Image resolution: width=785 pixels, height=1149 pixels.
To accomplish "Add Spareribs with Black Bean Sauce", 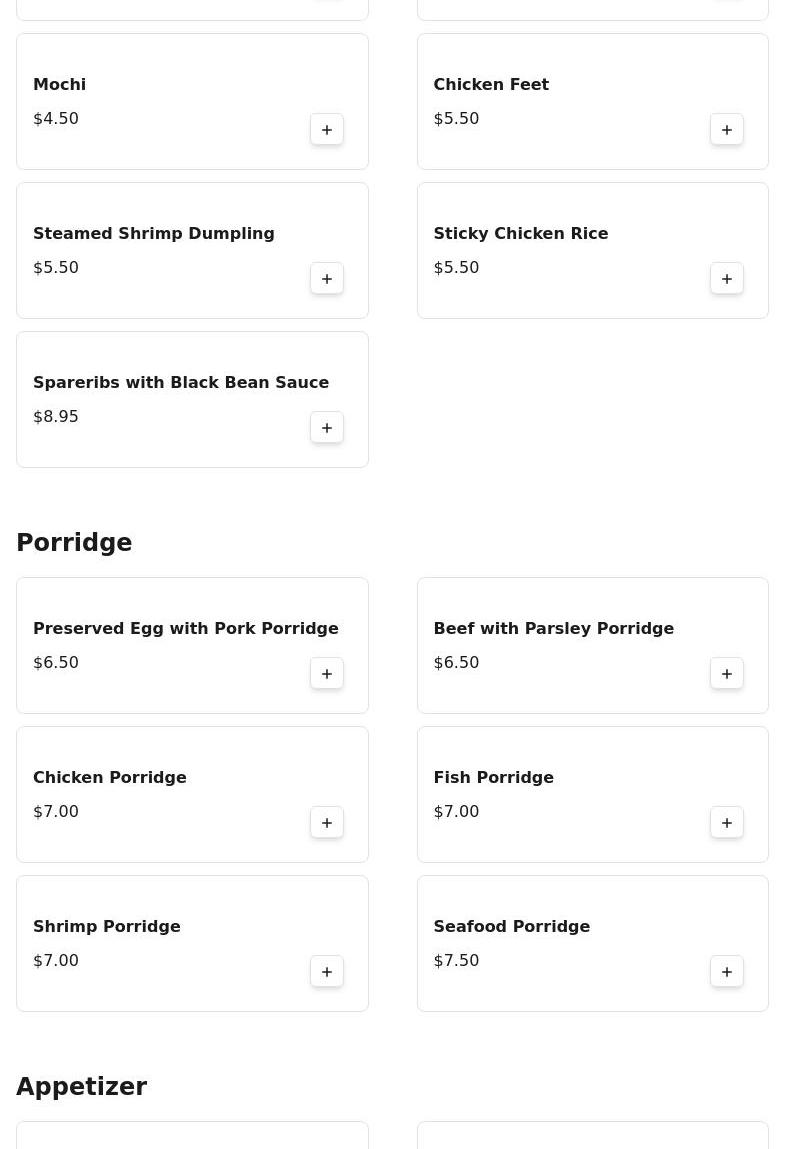I will coord(327,428).
